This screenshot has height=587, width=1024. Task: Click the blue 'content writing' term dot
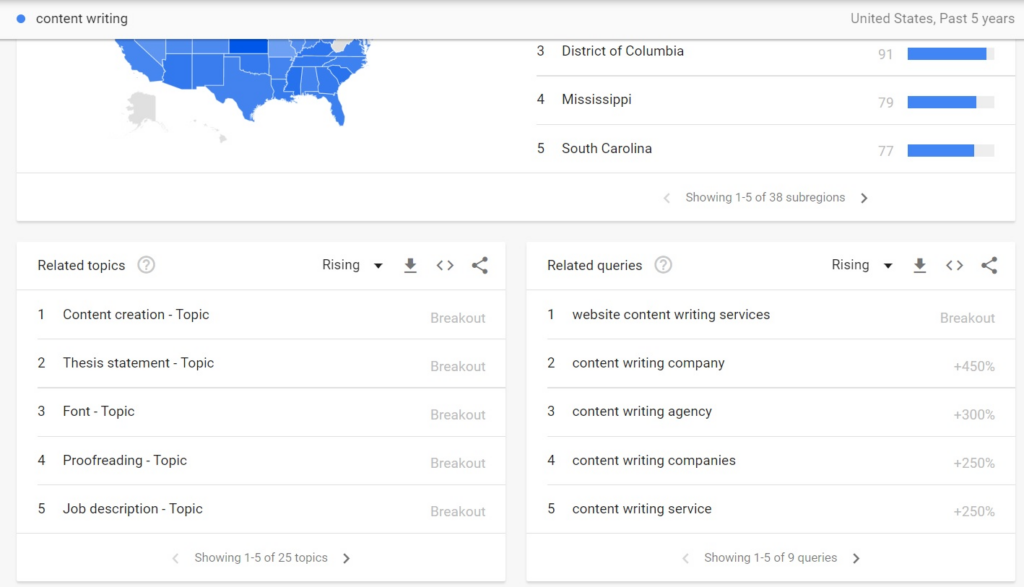pos(21,19)
